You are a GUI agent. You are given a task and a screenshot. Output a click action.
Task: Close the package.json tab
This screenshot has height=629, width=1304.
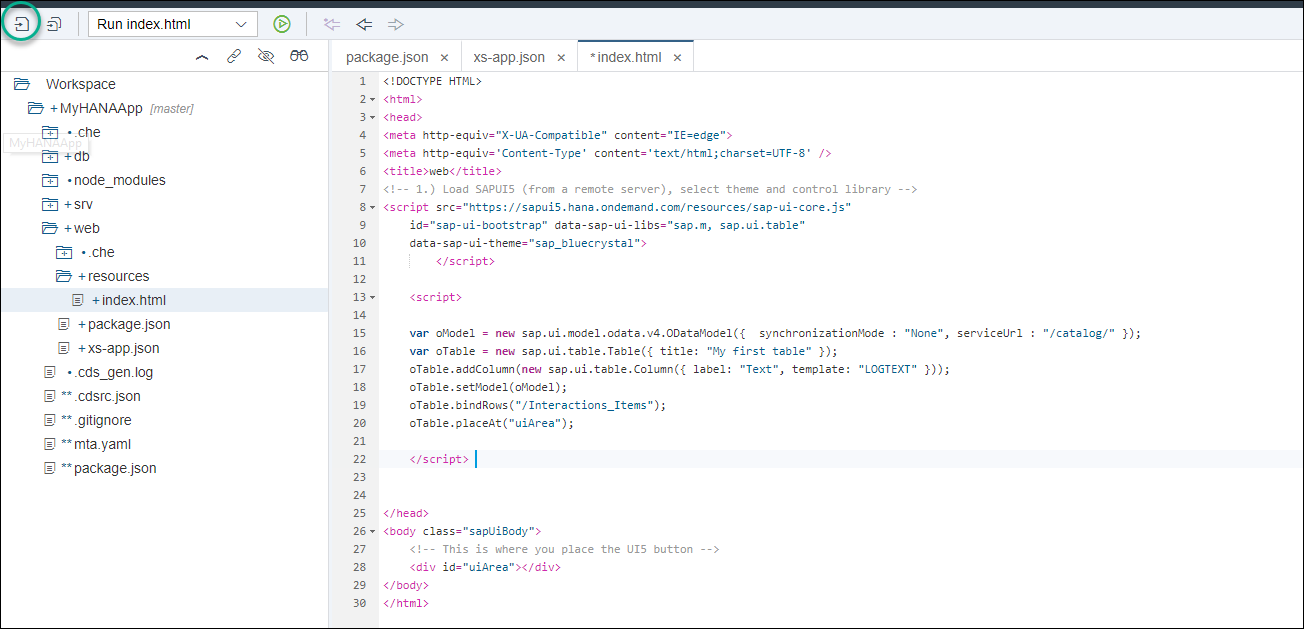click(x=445, y=58)
